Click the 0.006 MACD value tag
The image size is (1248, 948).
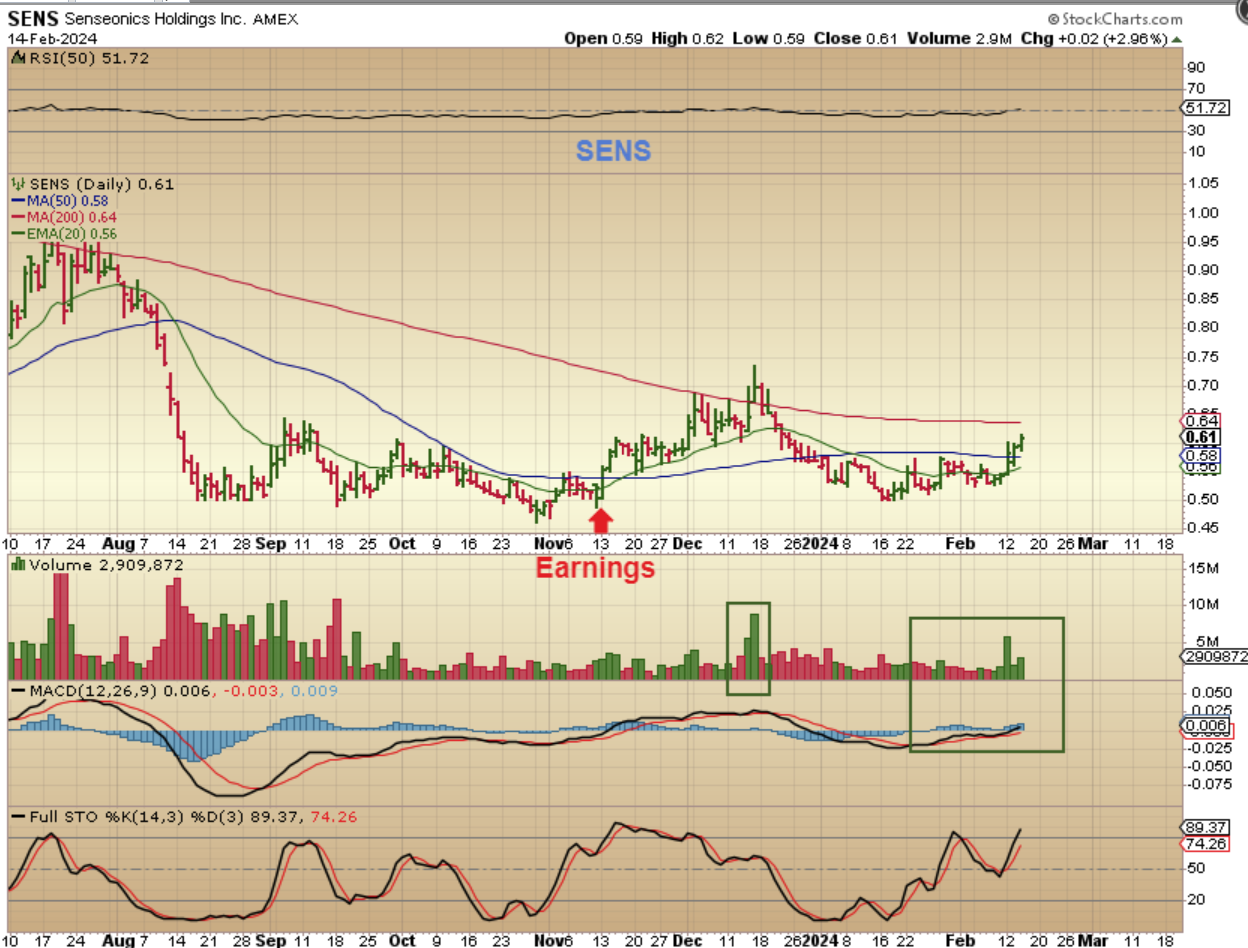click(x=1204, y=725)
